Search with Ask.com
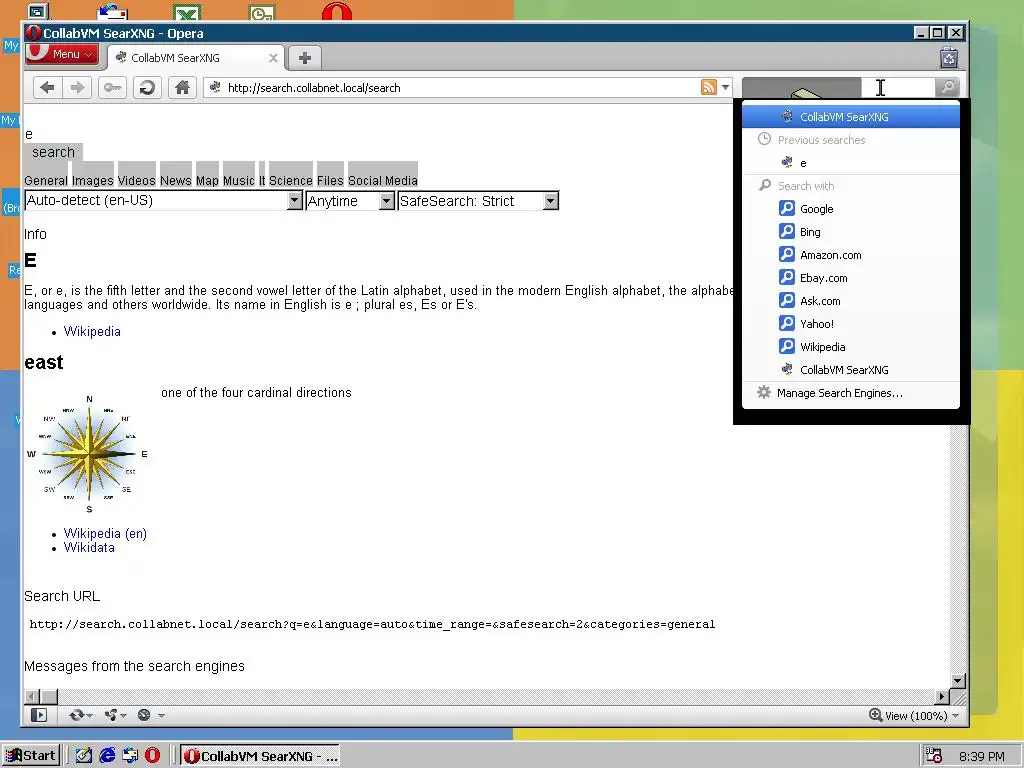Image resolution: width=1024 pixels, height=768 pixels. pos(851,300)
